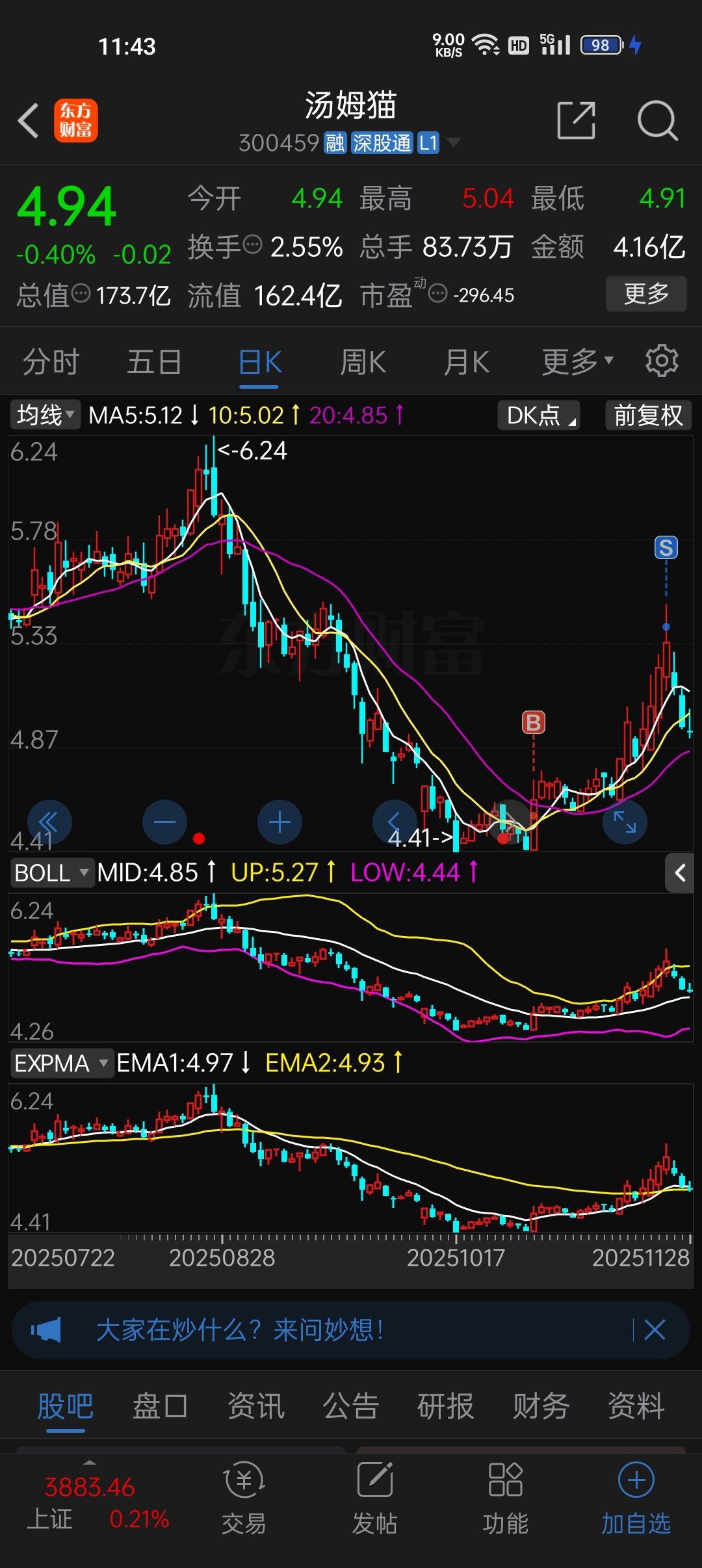
Task: Switch to 分时 chart tab
Action: [51, 361]
